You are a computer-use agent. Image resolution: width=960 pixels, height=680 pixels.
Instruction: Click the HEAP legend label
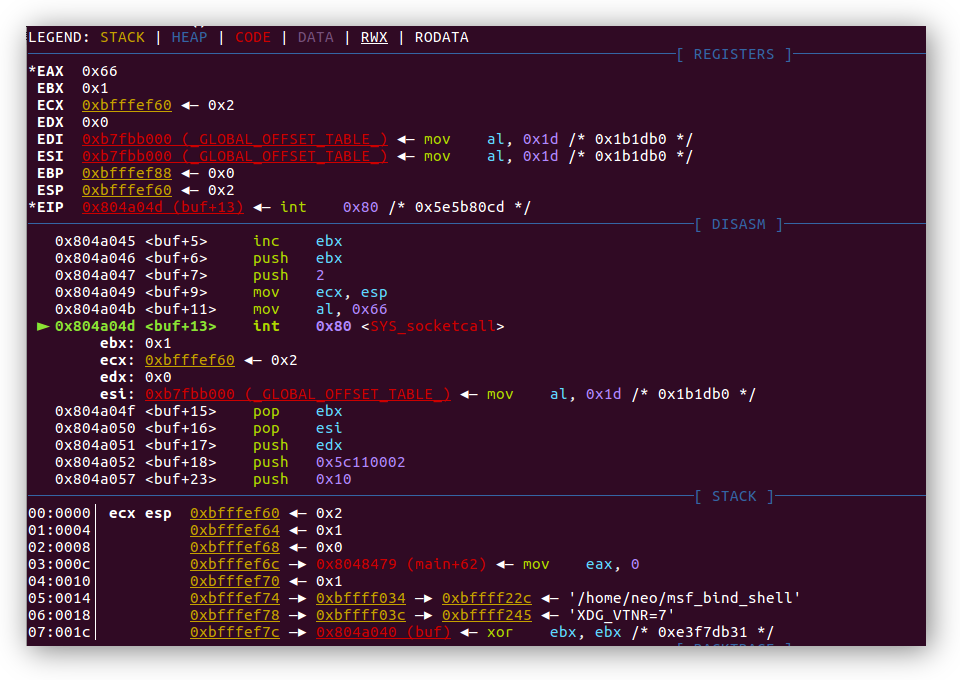(188, 37)
